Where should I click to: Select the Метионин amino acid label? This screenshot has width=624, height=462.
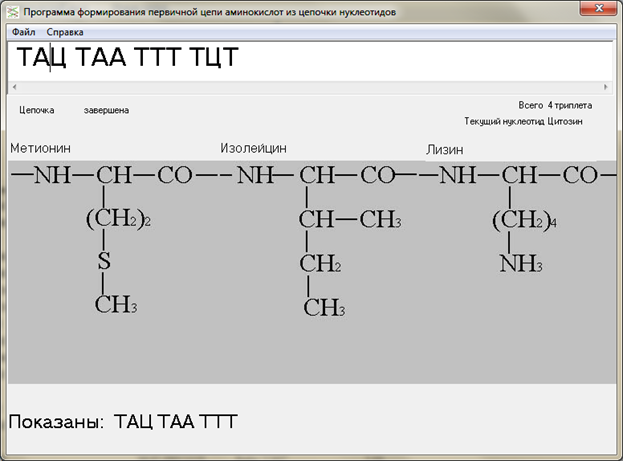40,148
